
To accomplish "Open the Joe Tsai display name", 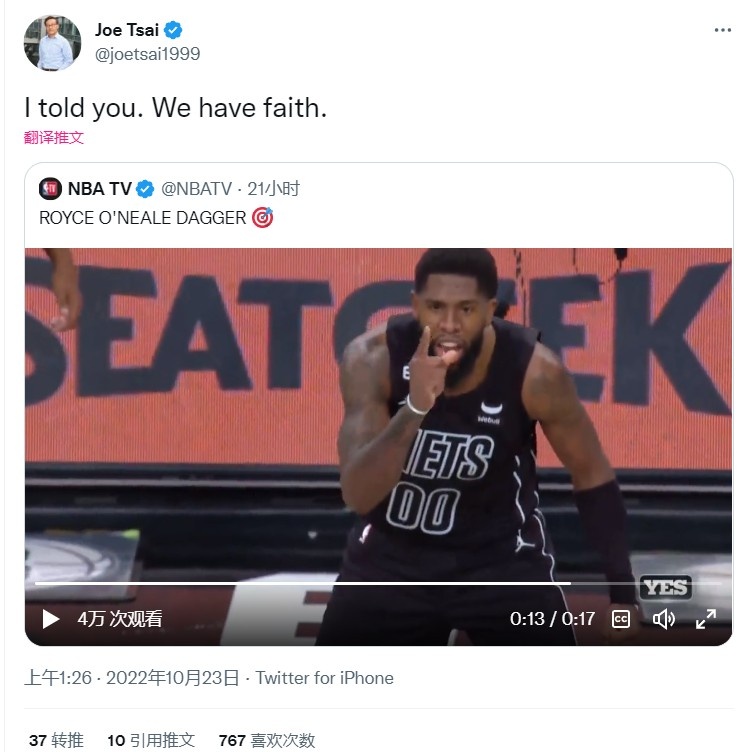I will coord(127,30).
